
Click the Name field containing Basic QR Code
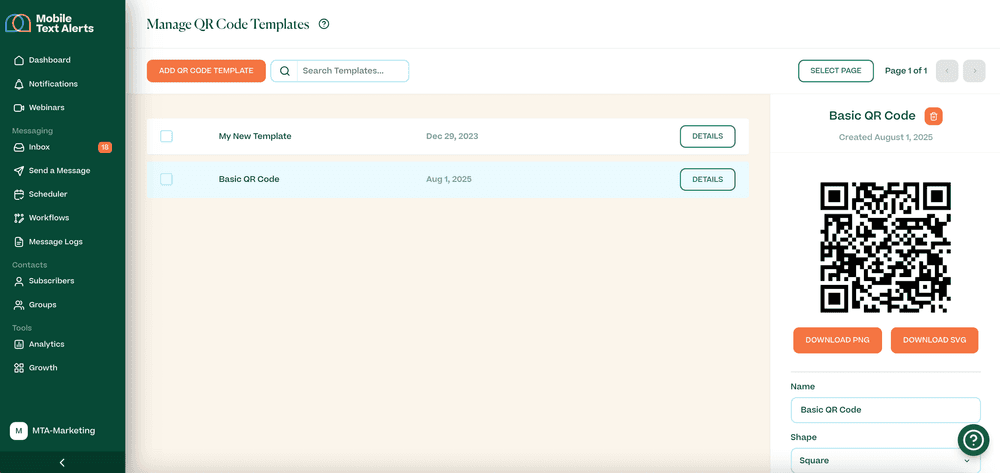[885, 410]
